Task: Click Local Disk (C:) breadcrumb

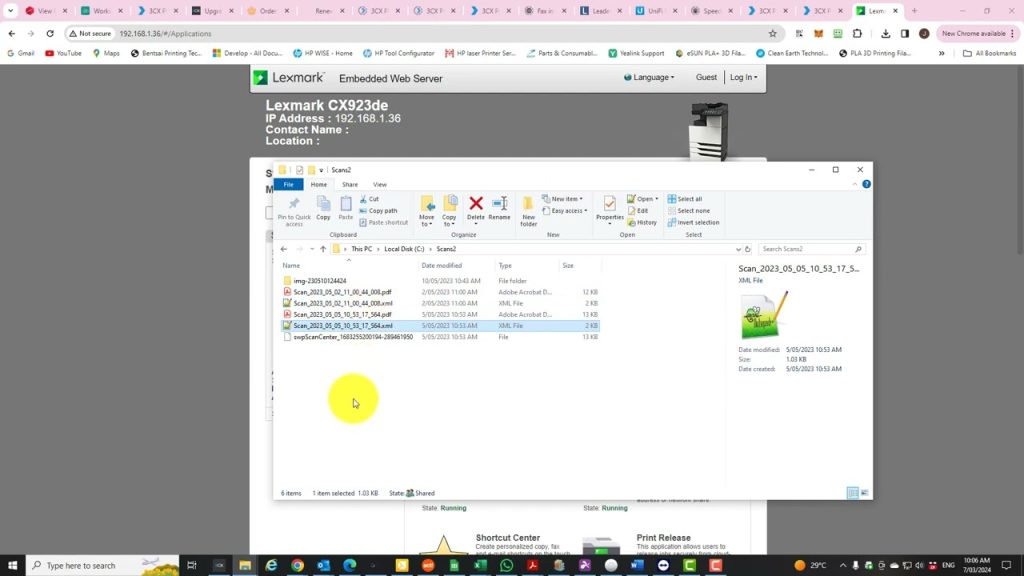Action: (x=404, y=249)
